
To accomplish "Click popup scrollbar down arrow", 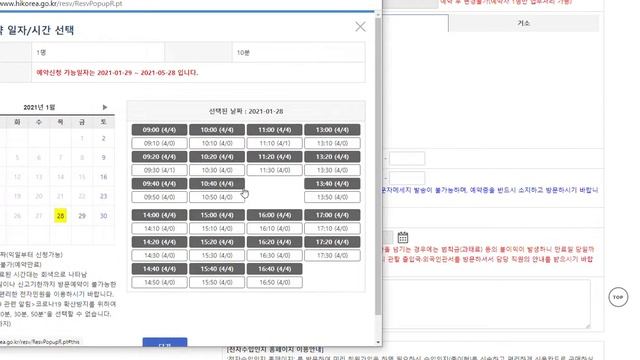I will [378, 342].
